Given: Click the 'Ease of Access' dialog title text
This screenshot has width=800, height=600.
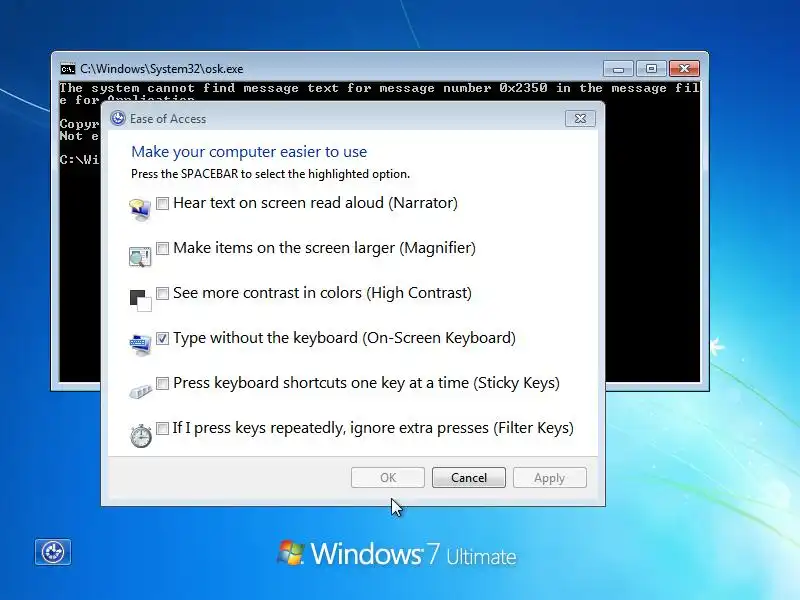Looking at the screenshot, I should [x=168, y=119].
